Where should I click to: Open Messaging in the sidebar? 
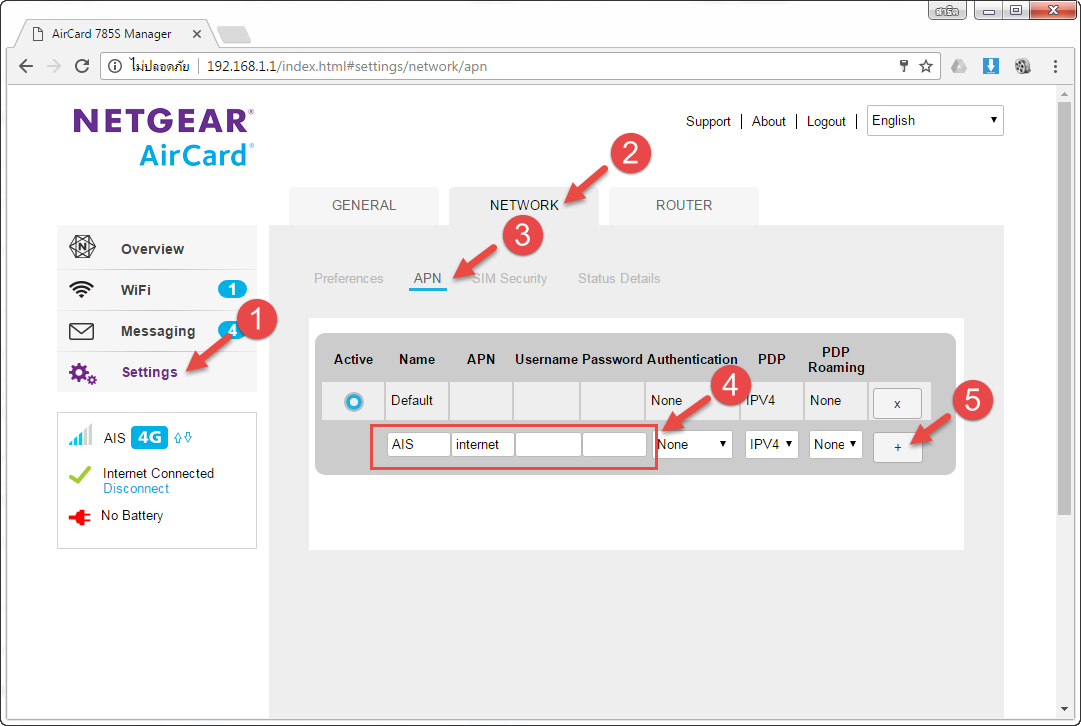(157, 331)
